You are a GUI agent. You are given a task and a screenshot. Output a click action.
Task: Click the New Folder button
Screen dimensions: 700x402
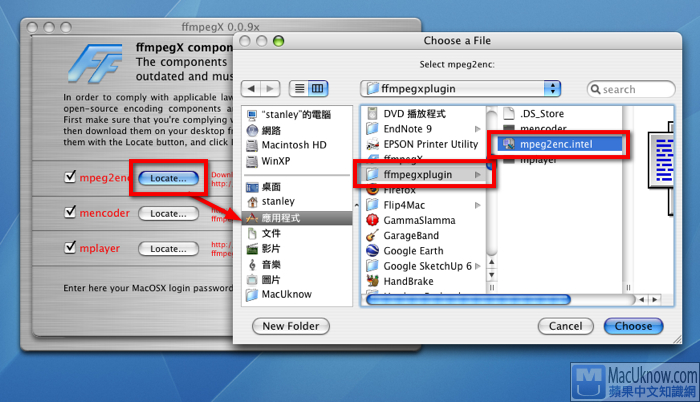291,326
